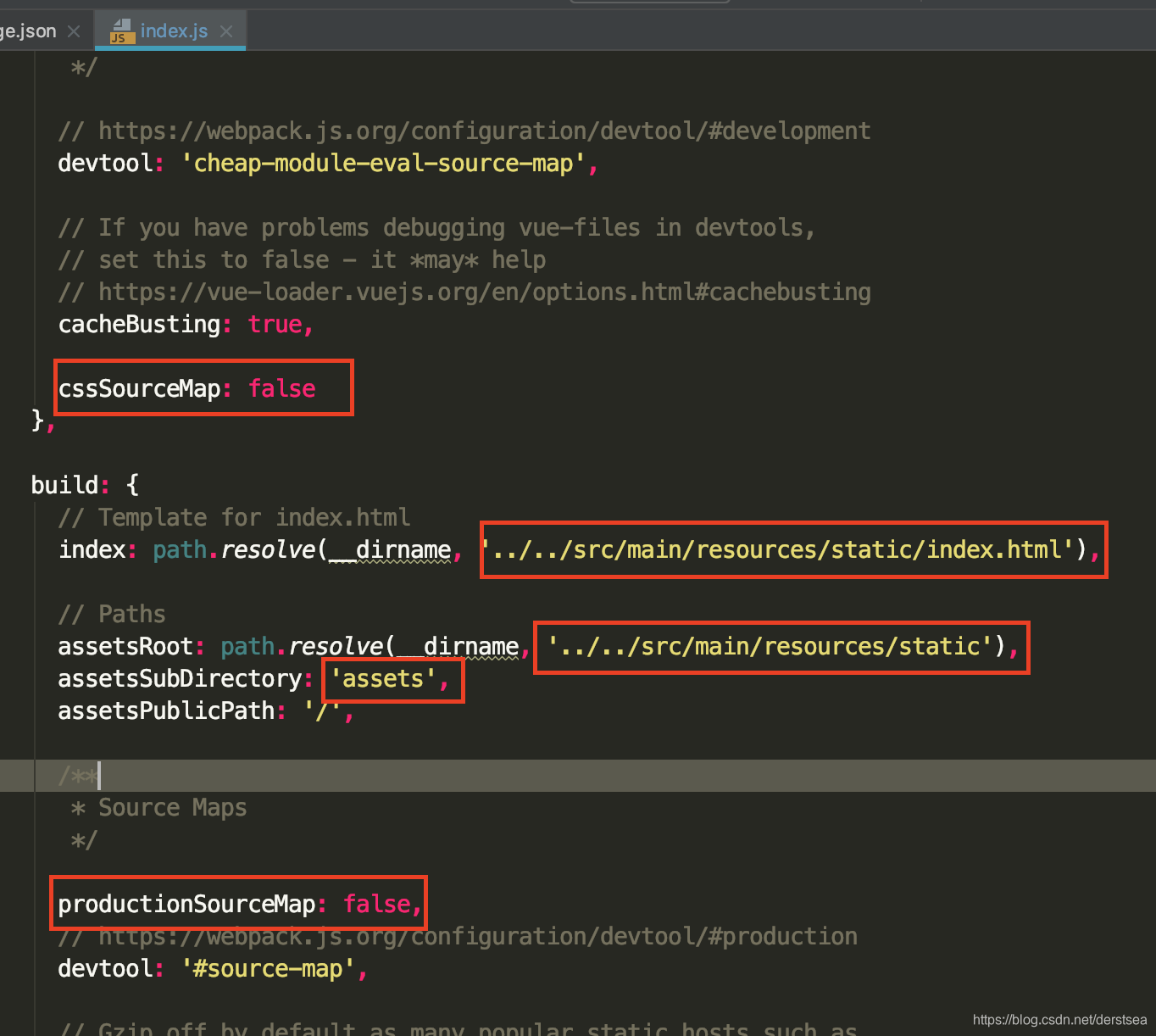The height and width of the screenshot is (1036, 1156).
Task: Click the false value of productionSourceMap
Action: (x=376, y=904)
